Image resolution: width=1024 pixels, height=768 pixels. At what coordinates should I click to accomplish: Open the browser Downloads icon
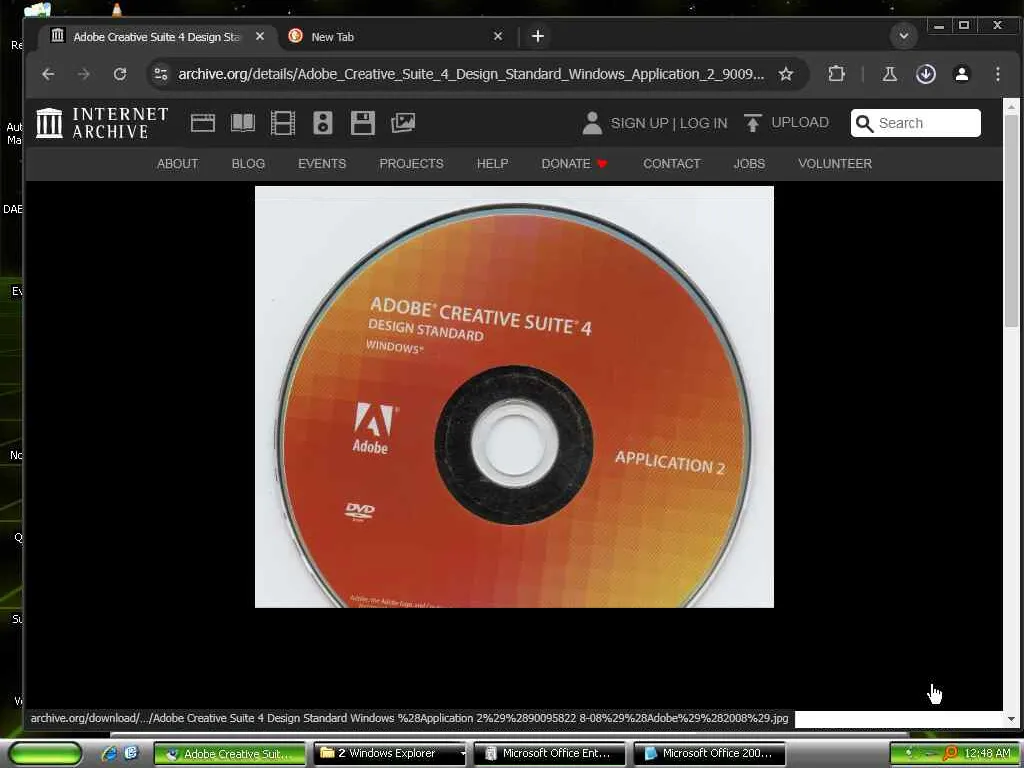coord(925,74)
